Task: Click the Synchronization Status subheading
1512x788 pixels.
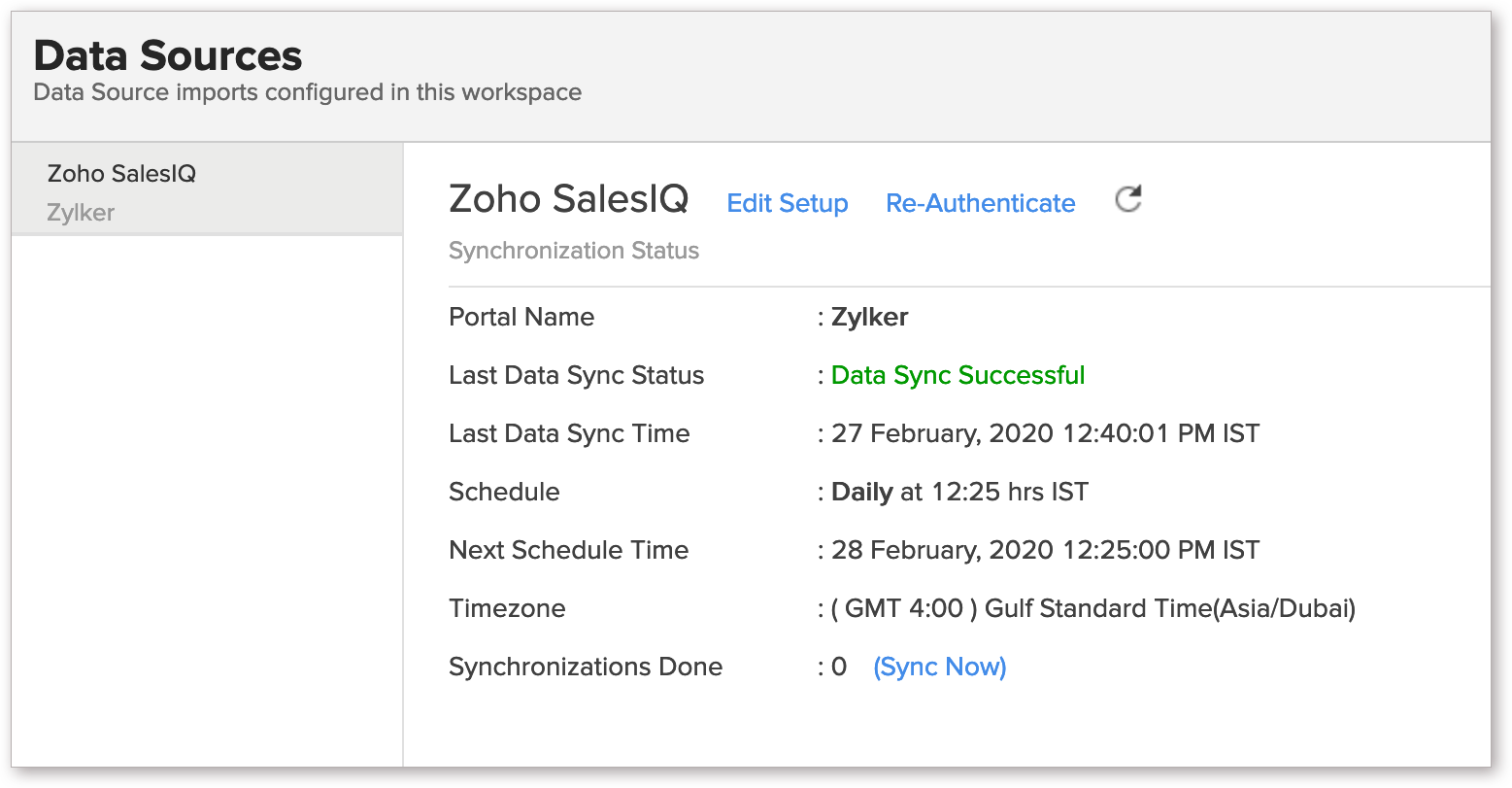Action: click(573, 251)
